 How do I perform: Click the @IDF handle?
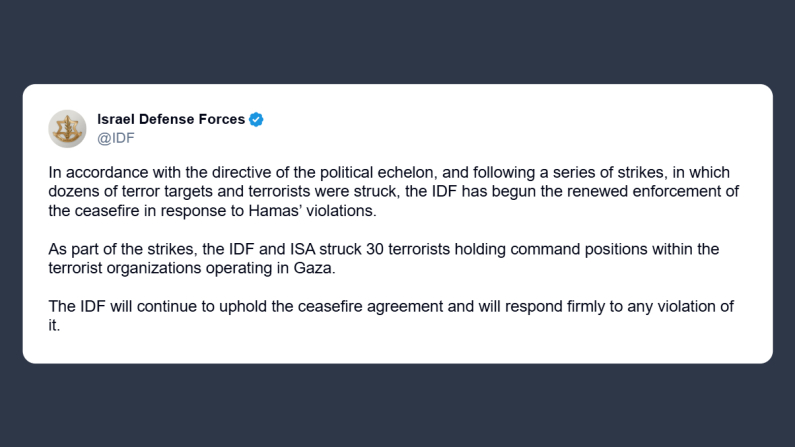pyautogui.click(x=116, y=138)
